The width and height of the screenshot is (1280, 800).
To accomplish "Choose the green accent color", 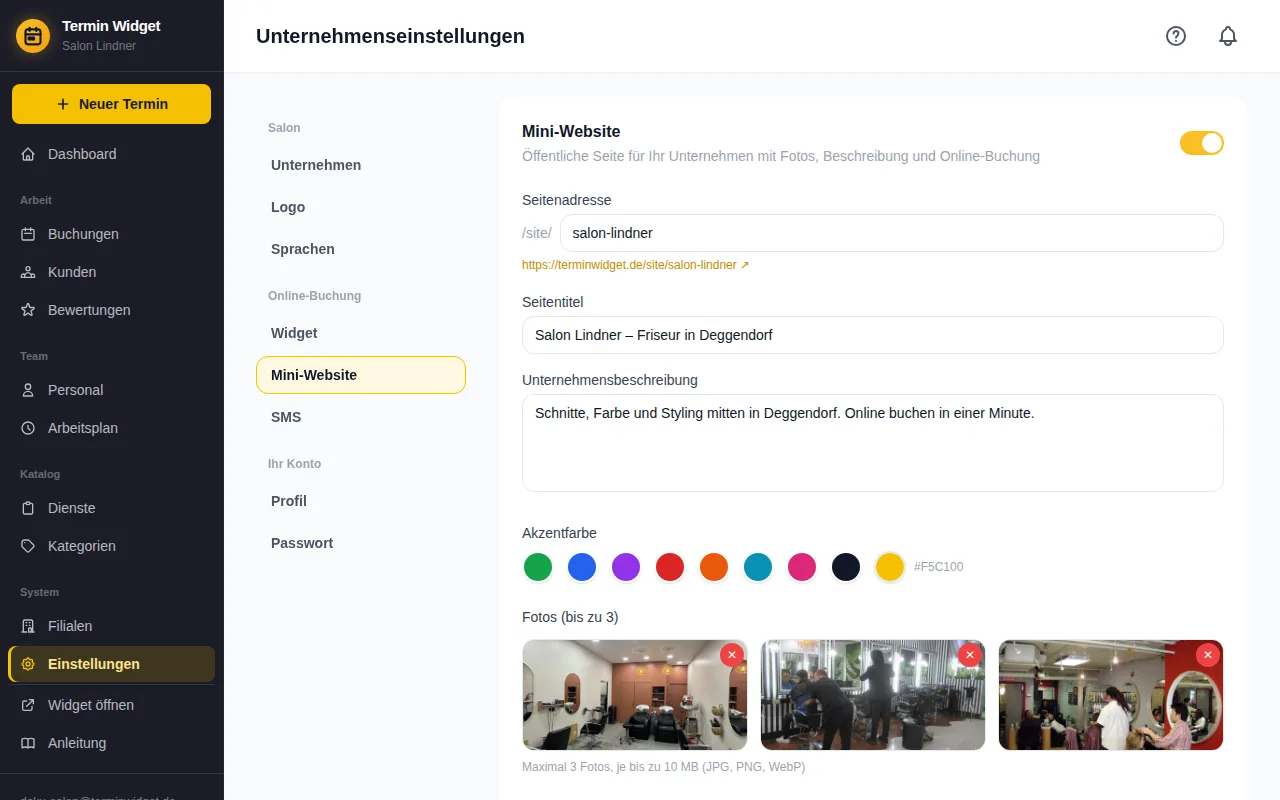I will tap(538, 567).
